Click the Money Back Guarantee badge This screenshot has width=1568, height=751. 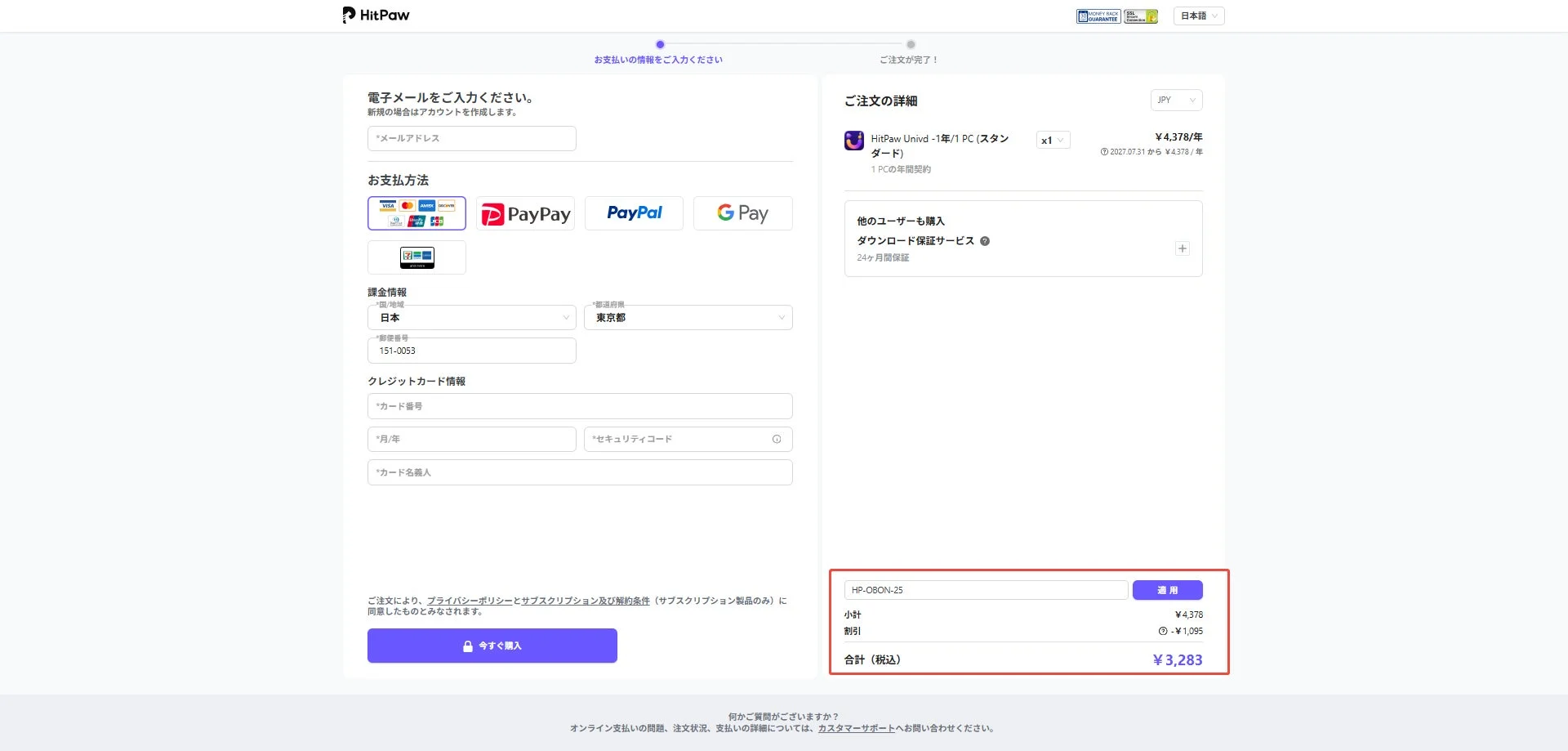click(1098, 16)
